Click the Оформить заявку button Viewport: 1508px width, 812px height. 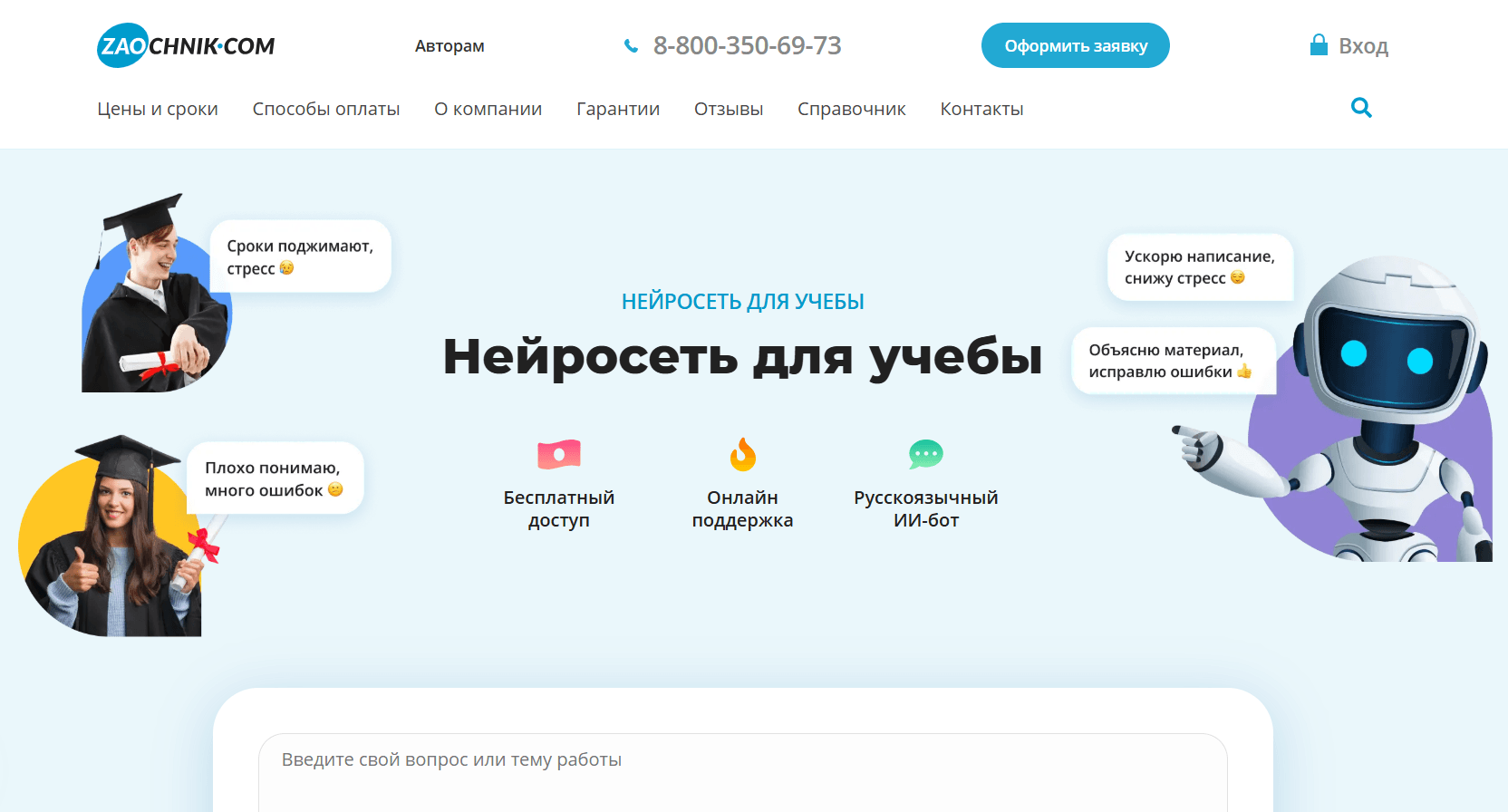click(1076, 45)
